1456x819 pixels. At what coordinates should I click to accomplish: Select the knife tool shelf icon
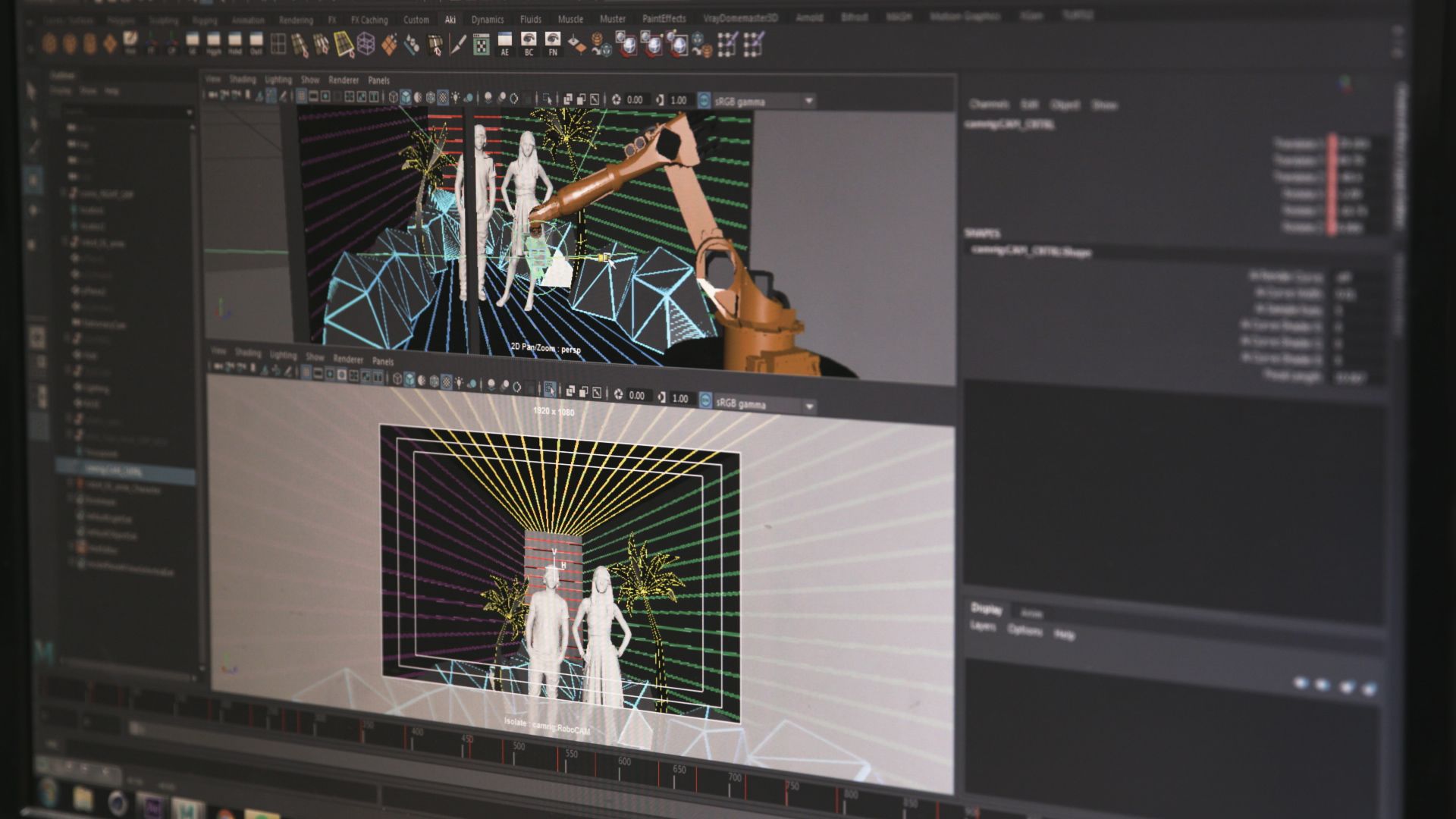pyautogui.click(x=458, y=45)
